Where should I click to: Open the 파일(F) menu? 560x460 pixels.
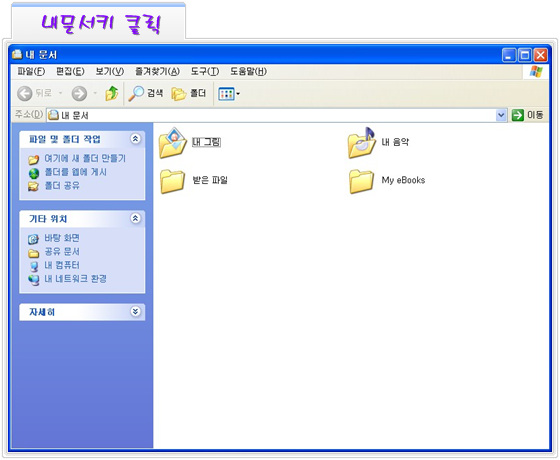coord(31,71)
